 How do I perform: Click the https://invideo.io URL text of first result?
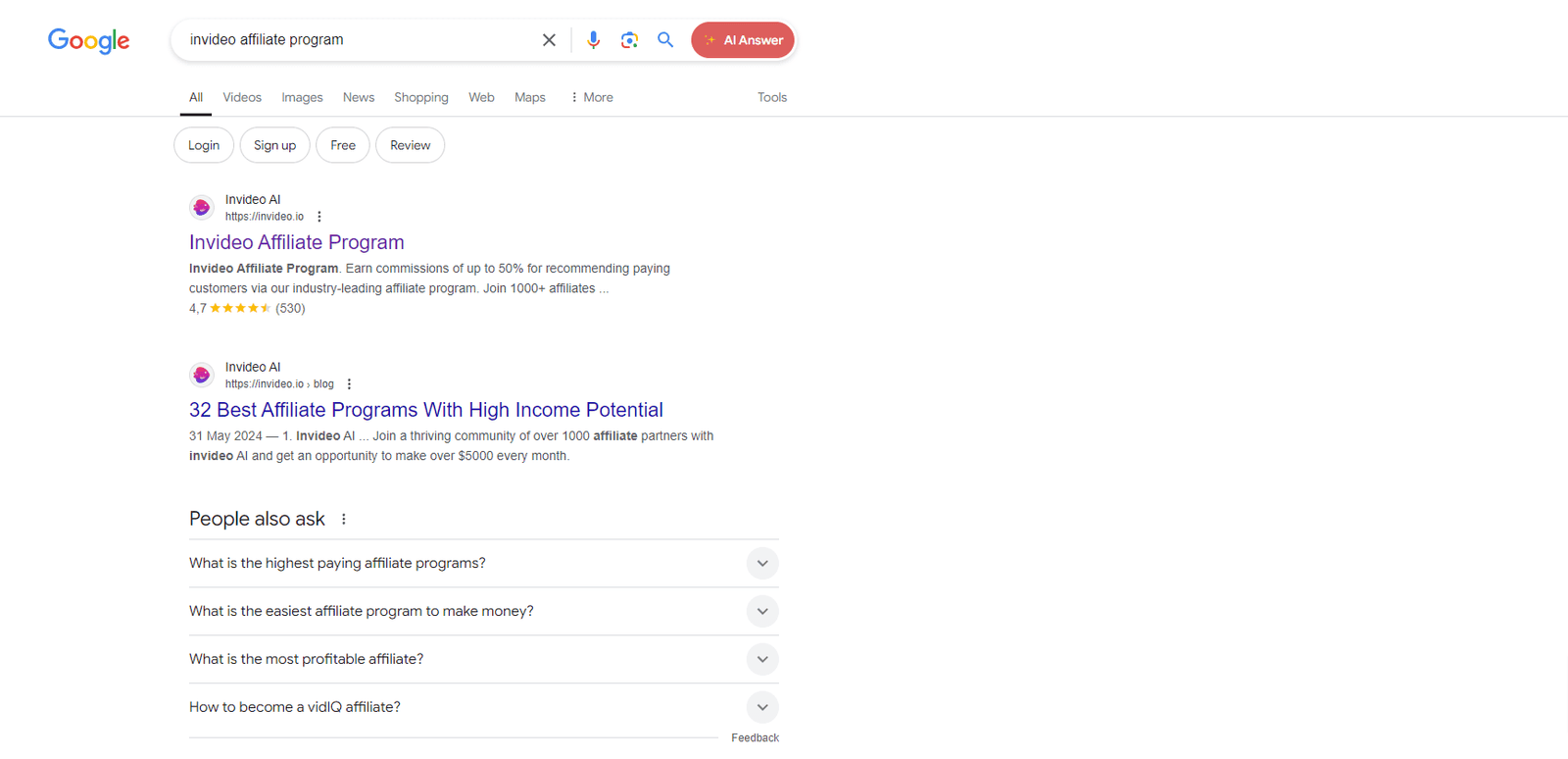[x=265, y=217]
